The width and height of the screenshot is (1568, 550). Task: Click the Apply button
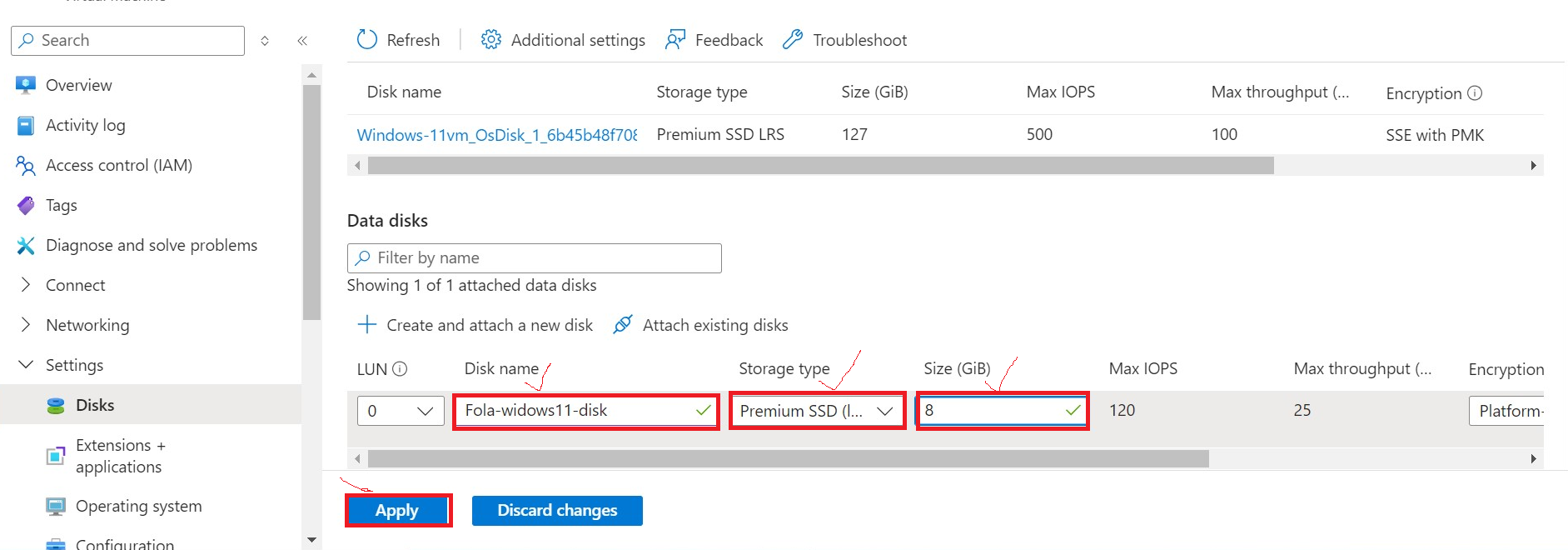397,511
